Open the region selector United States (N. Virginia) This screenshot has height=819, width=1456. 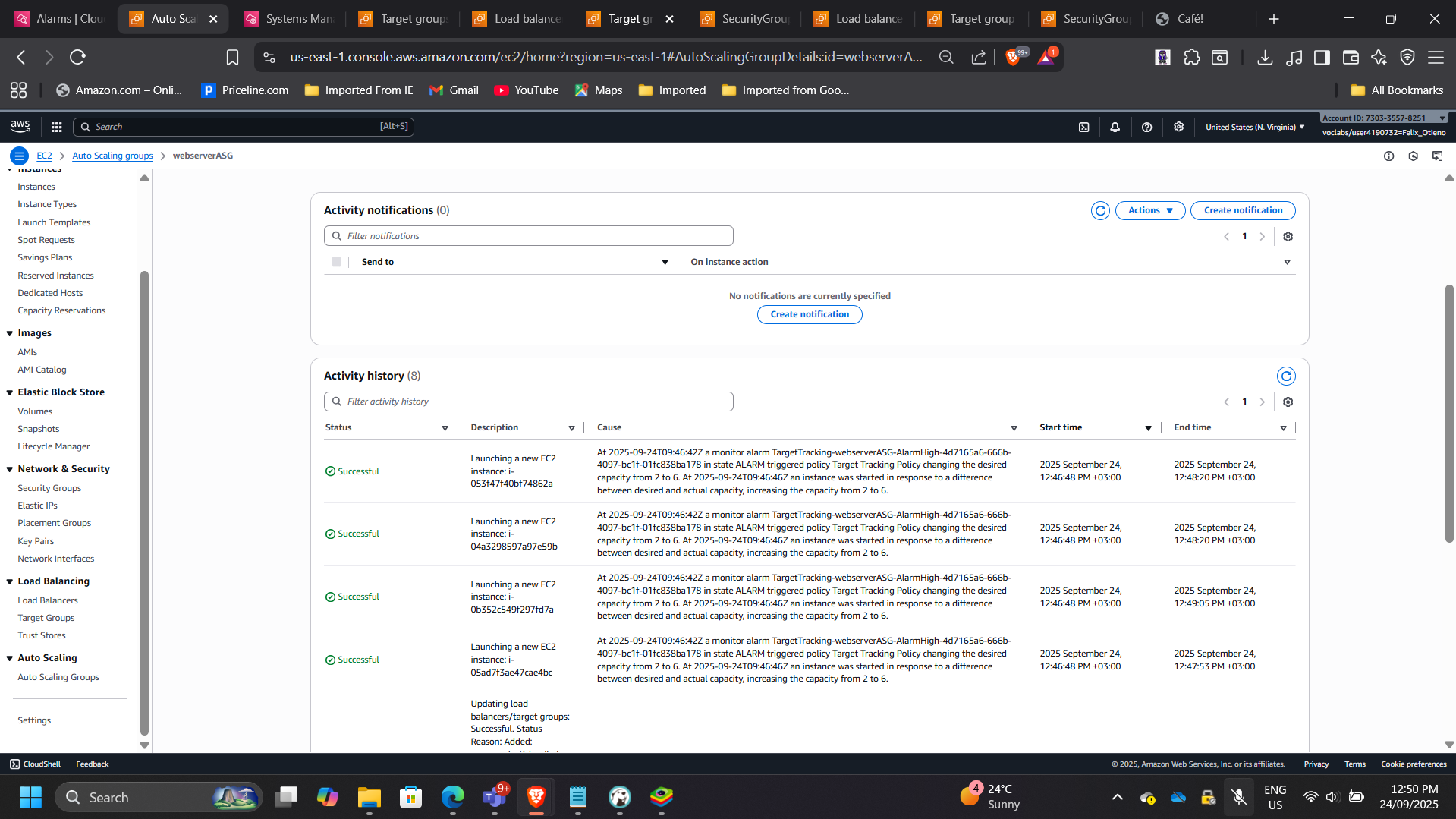coord(1254,128)
